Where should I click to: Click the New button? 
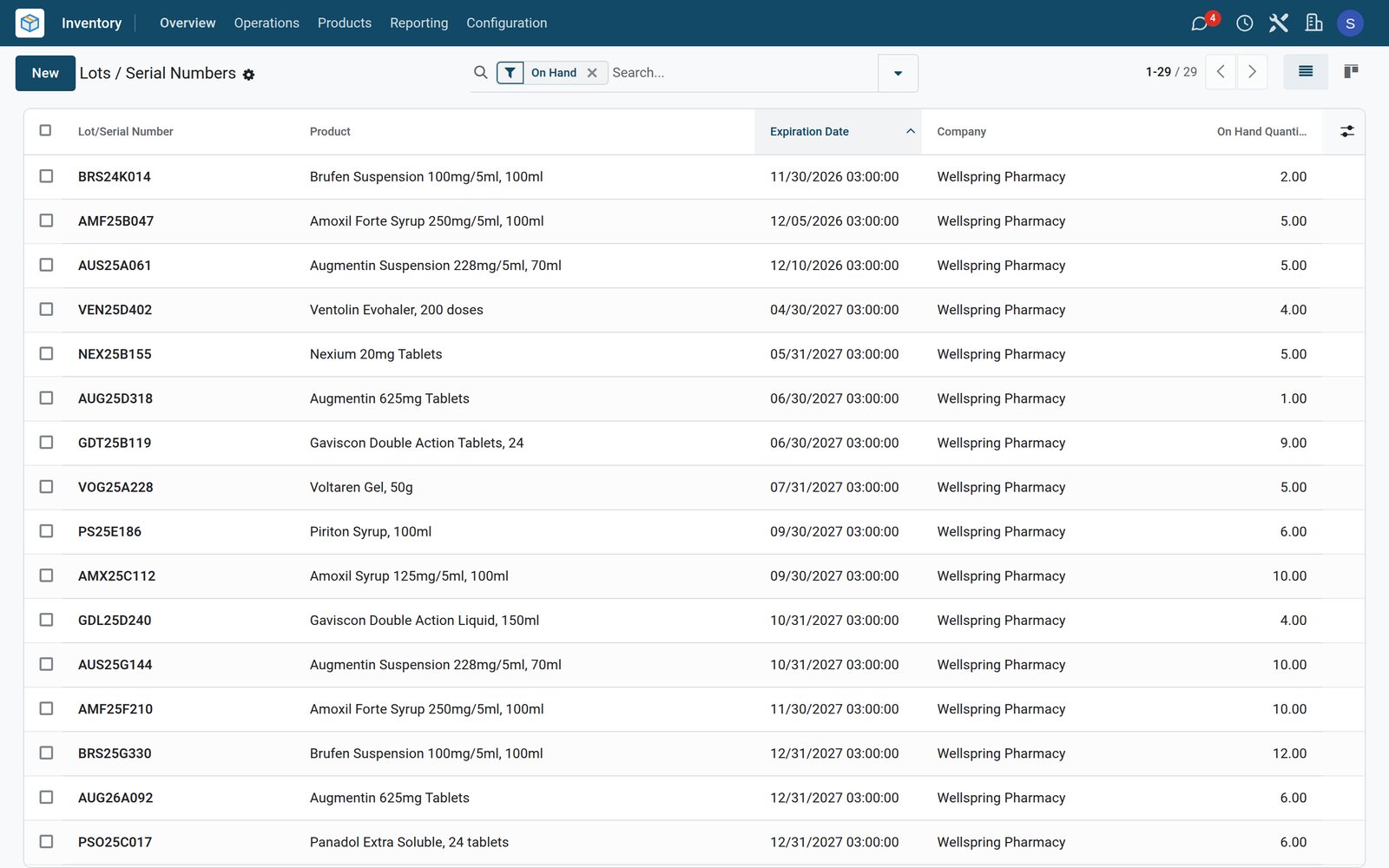(45, 73)
